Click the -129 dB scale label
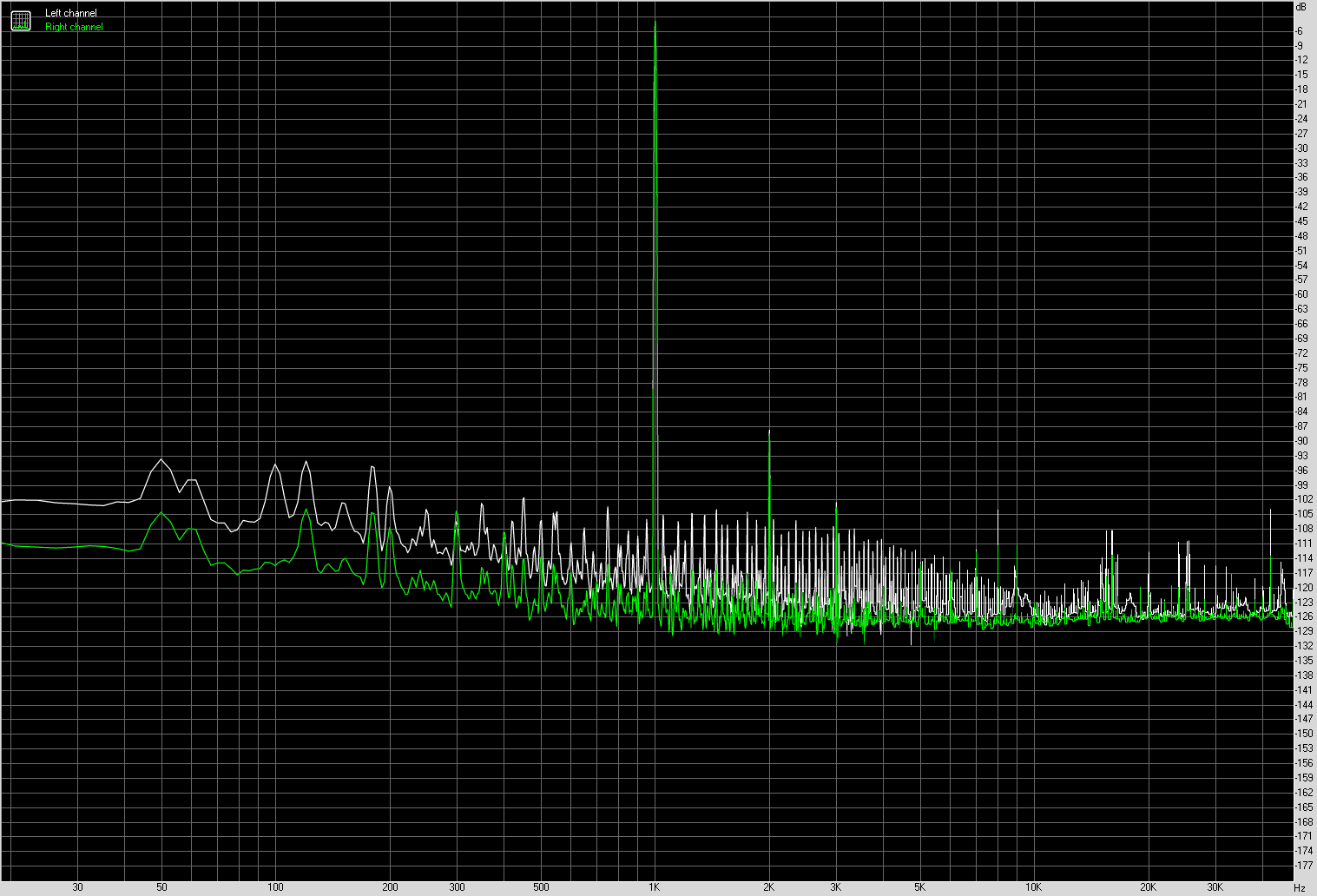This screenshot has height=896, width=1317. (x=1303, y=631)
